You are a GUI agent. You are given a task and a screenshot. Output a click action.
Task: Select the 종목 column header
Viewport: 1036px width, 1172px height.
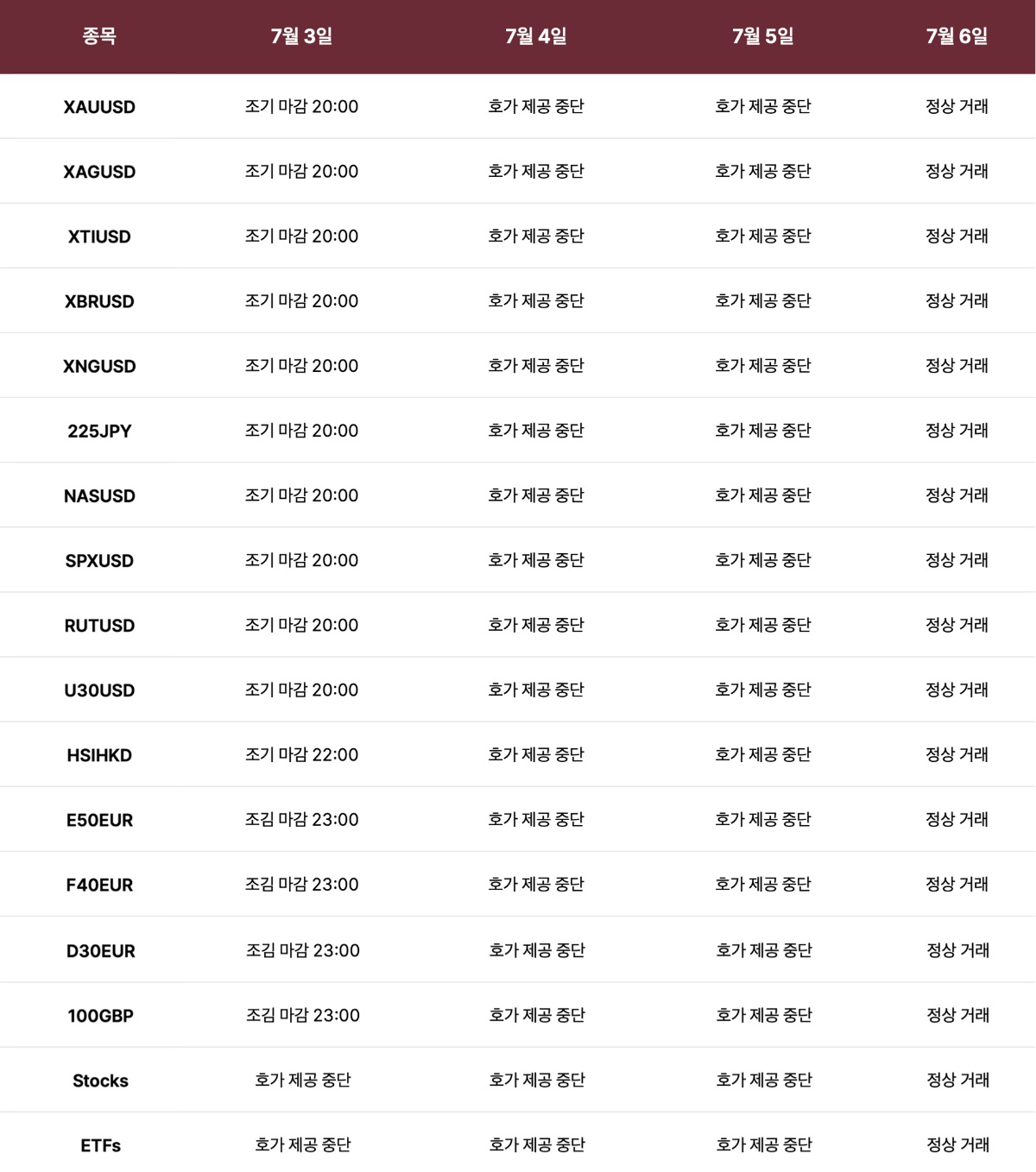[99, 36]
